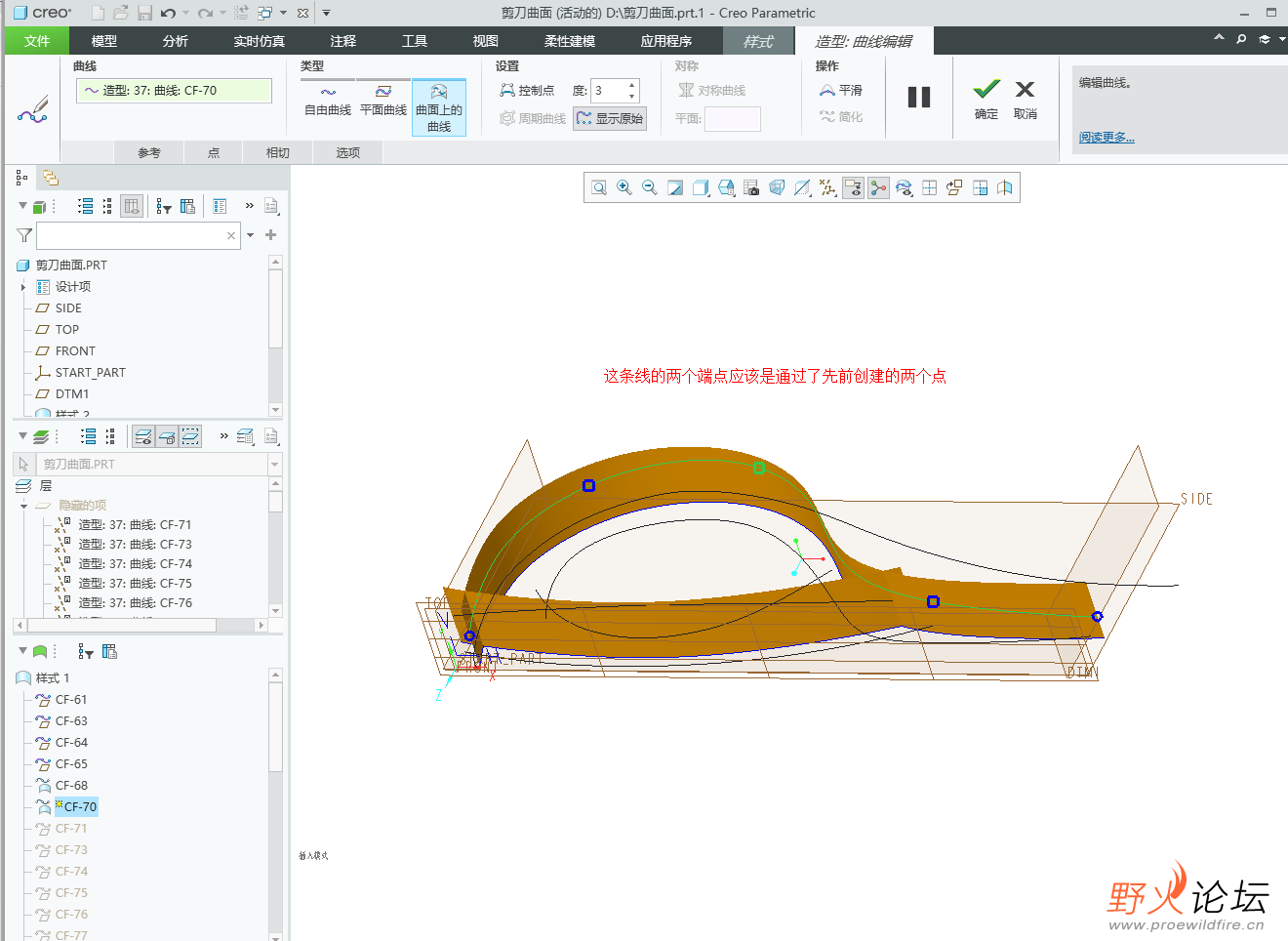Screen dimensions: 1288x941
Task: Show more model tree tools chevron
Action: point(249,206)
